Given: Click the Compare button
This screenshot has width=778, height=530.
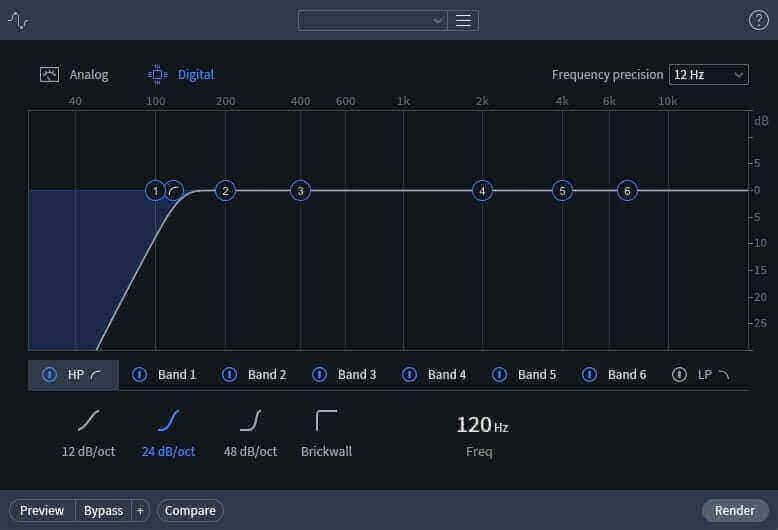Looking at the screenshot, I should click(x=190, y=510).
